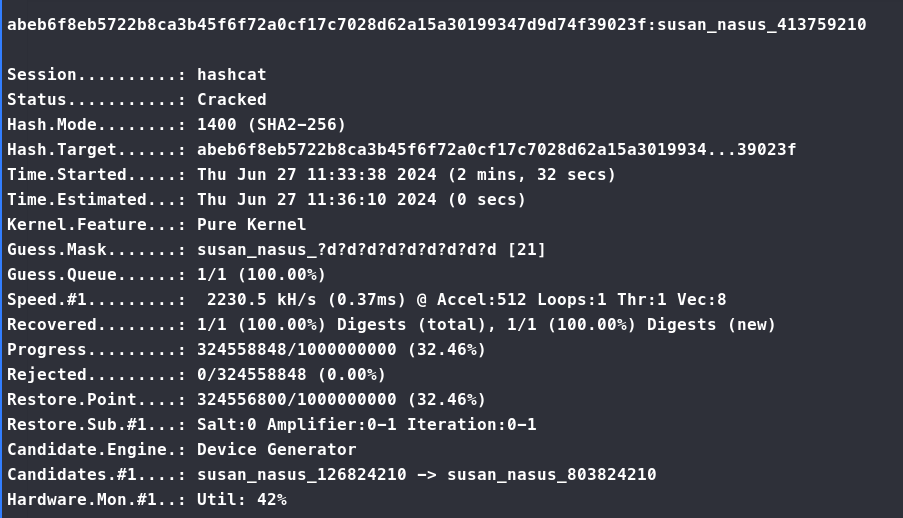This screenshot has width=903, height=518.
Task: Click the Guess.Queue value 1/1 (100.00%)
Action: [261, 275]
